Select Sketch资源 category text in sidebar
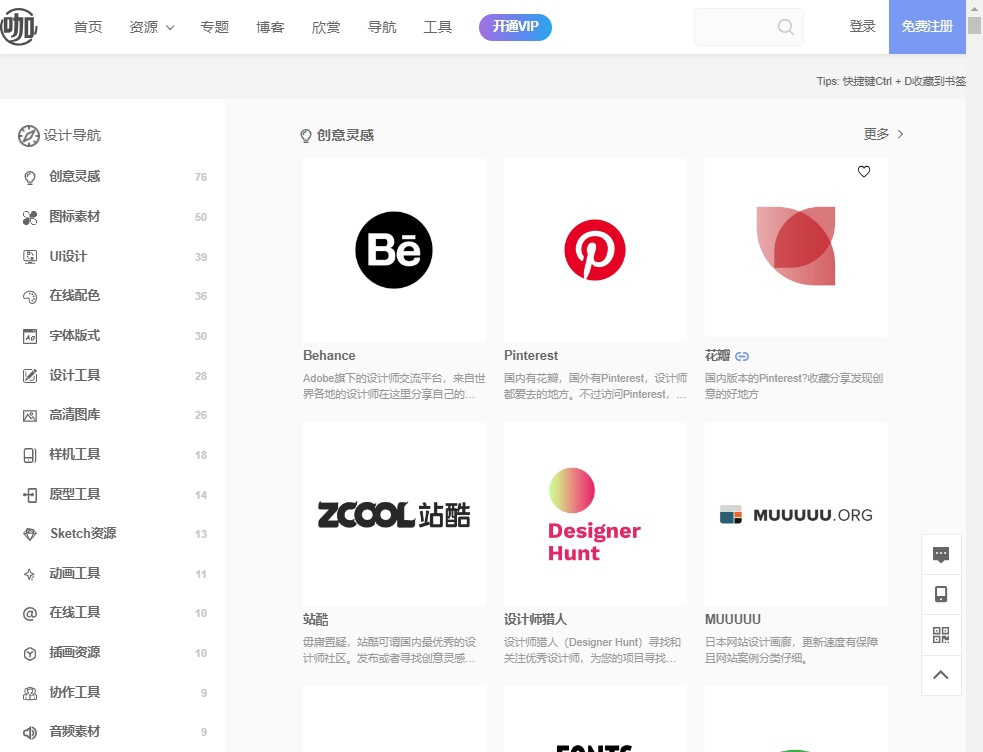The image size is (983, 752). (x=83, y=533)
